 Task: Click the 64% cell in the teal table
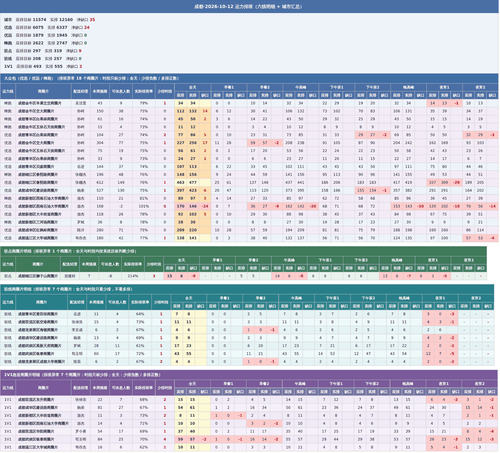click(x=140, y=314)
